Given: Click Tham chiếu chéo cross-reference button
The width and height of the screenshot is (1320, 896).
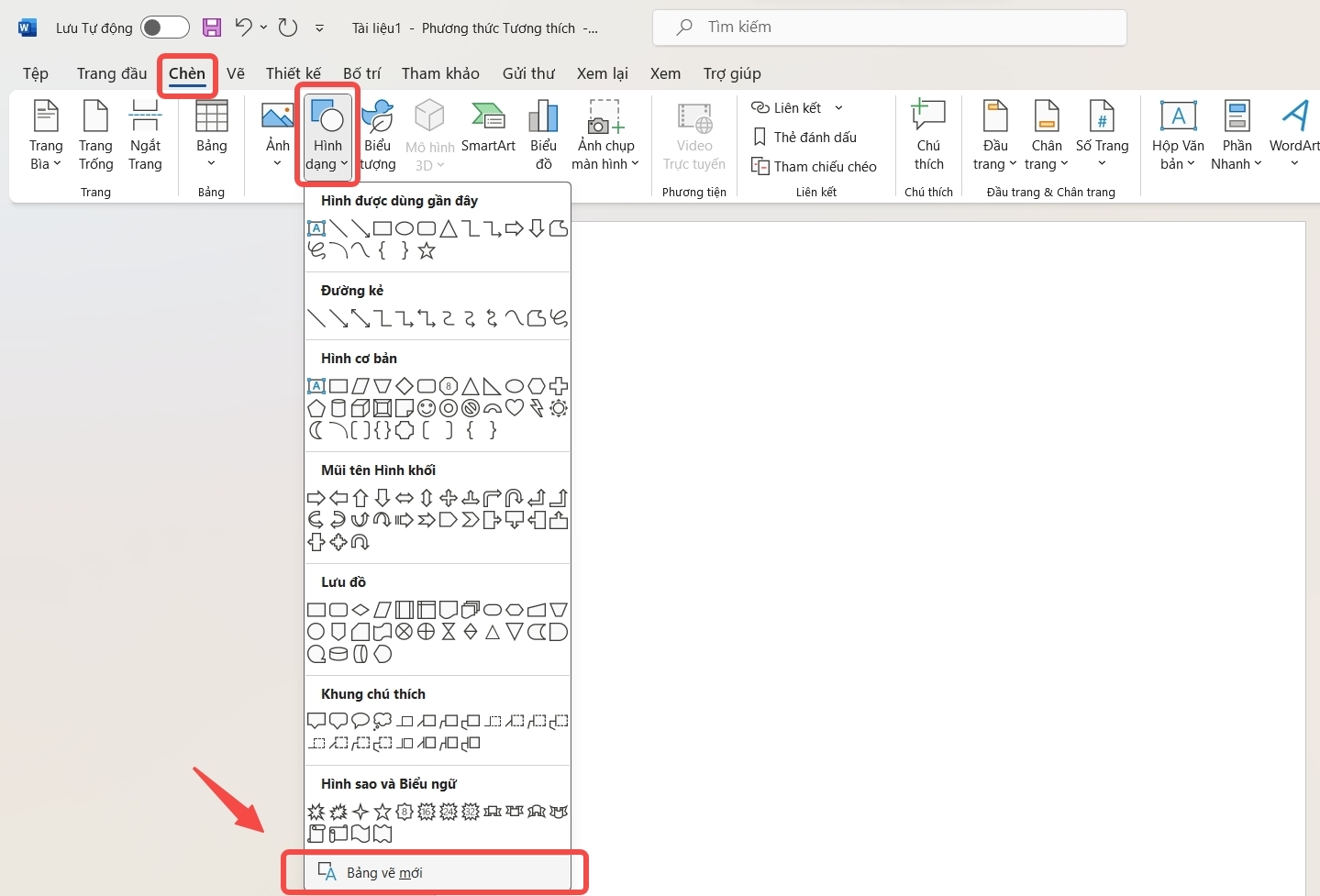Looking at the screenshot, I should click(x=815, y=166).
